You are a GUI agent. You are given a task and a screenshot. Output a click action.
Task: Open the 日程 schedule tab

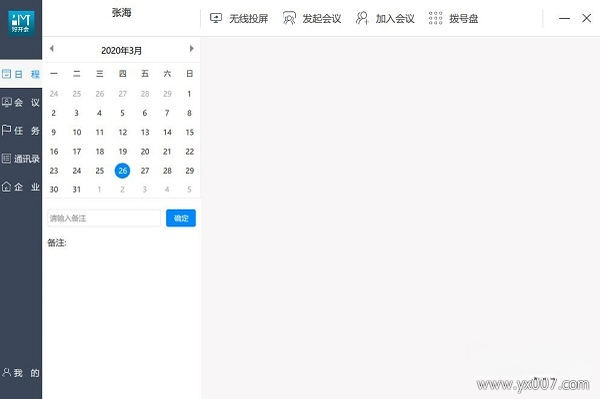[21, 74]
